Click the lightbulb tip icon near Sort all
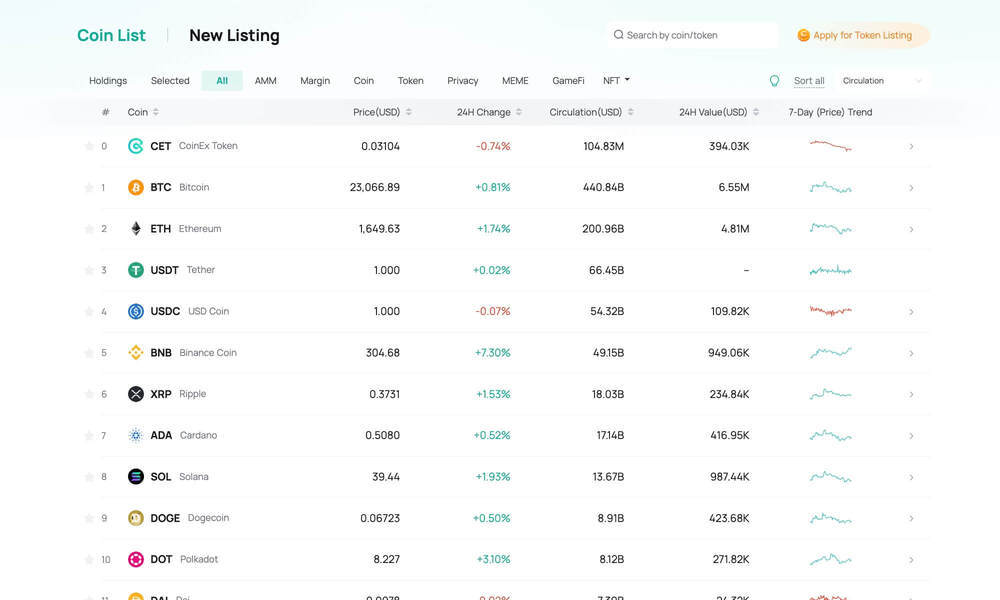 [x=774, y=81]
